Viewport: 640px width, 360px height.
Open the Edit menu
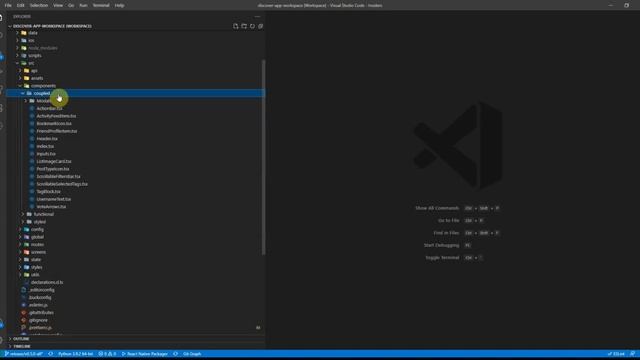(x=21, y=5)
